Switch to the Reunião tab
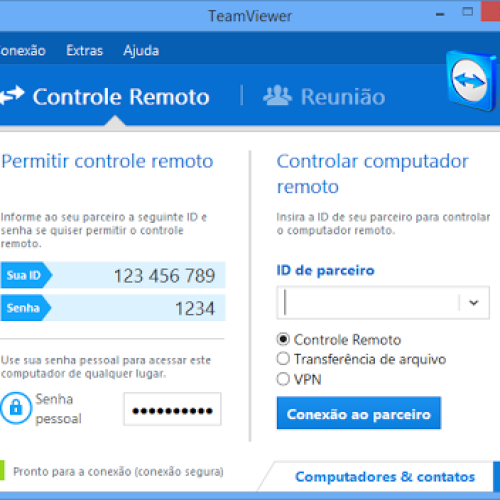 (324, 97)
